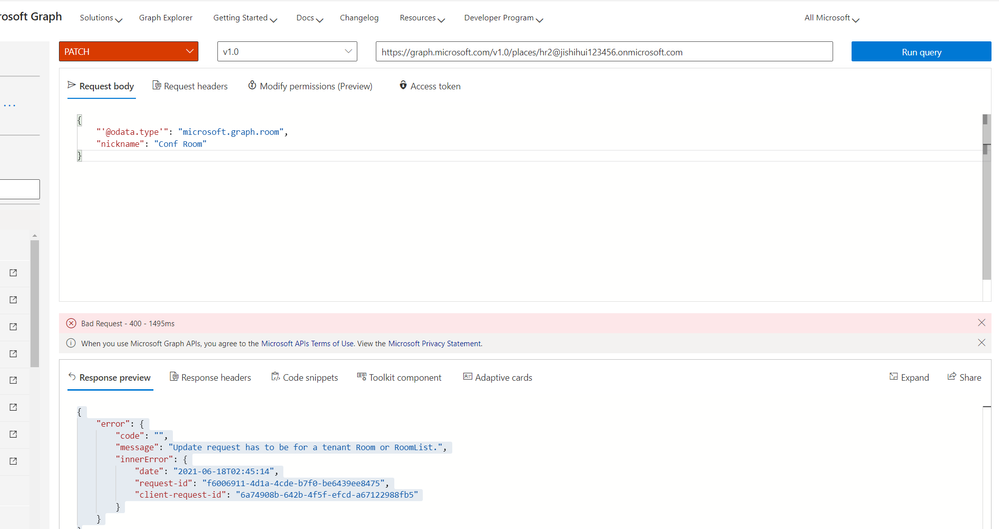The height and width of the screenshot is (529, 999).
Task: Click the Modify permissions shield icon
Action: (252, 85)
